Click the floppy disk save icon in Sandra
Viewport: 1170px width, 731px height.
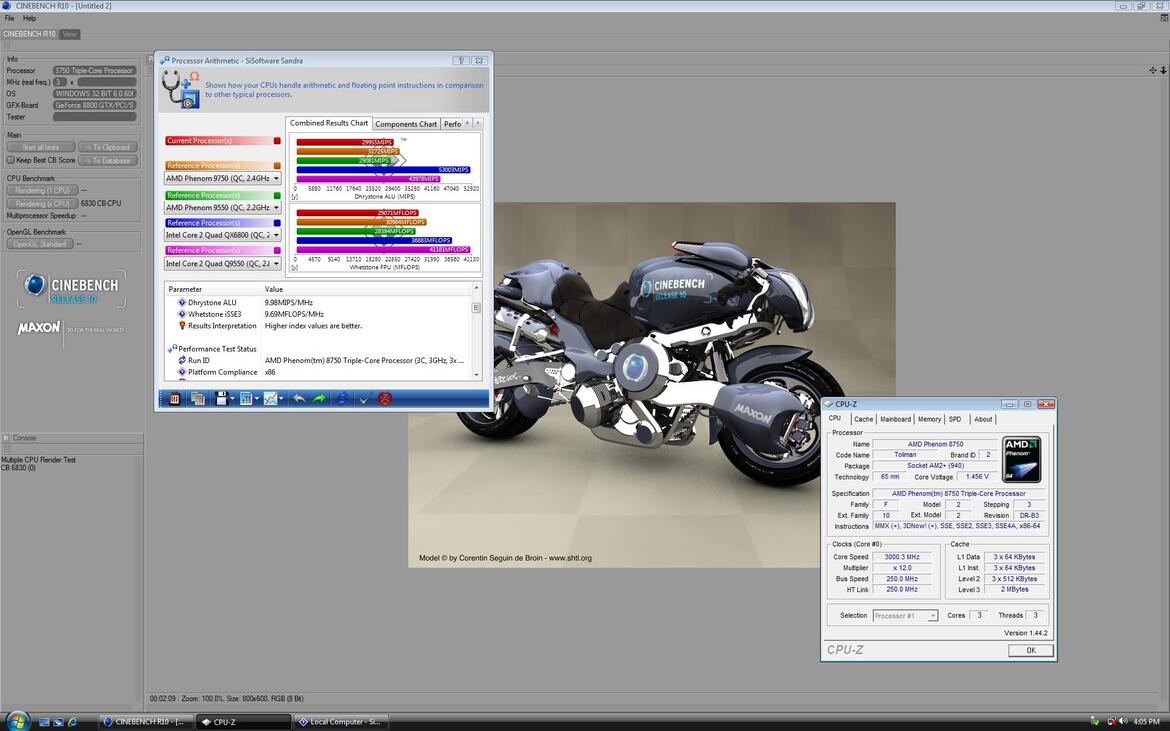click(x=221, y=399)
